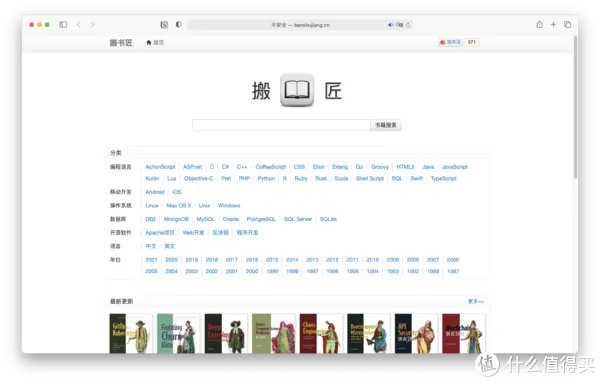Go back with the back arrow
The width and height of the screenshot is (600, 382).
click(x=78, y=24)
